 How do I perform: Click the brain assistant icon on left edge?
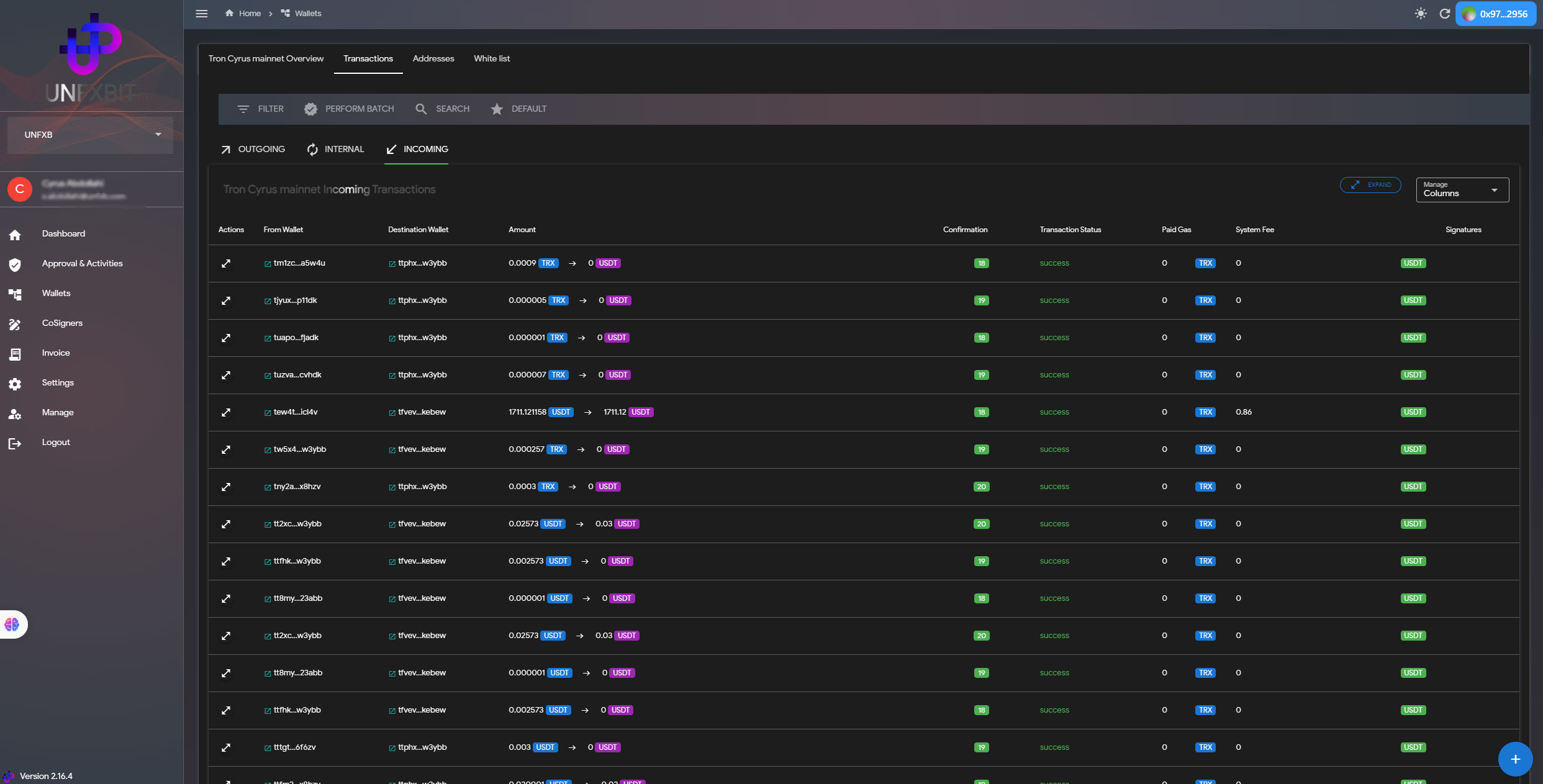point(12,624)
